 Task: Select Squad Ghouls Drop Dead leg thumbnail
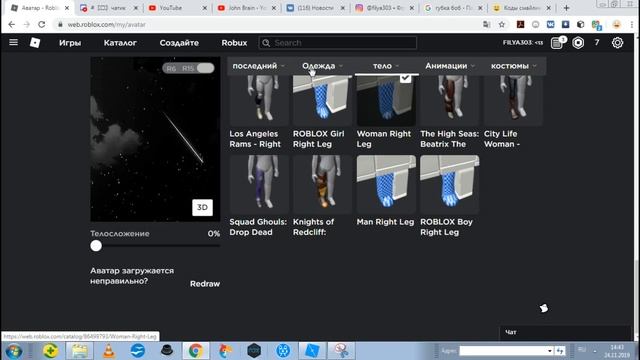pos(259,184)
